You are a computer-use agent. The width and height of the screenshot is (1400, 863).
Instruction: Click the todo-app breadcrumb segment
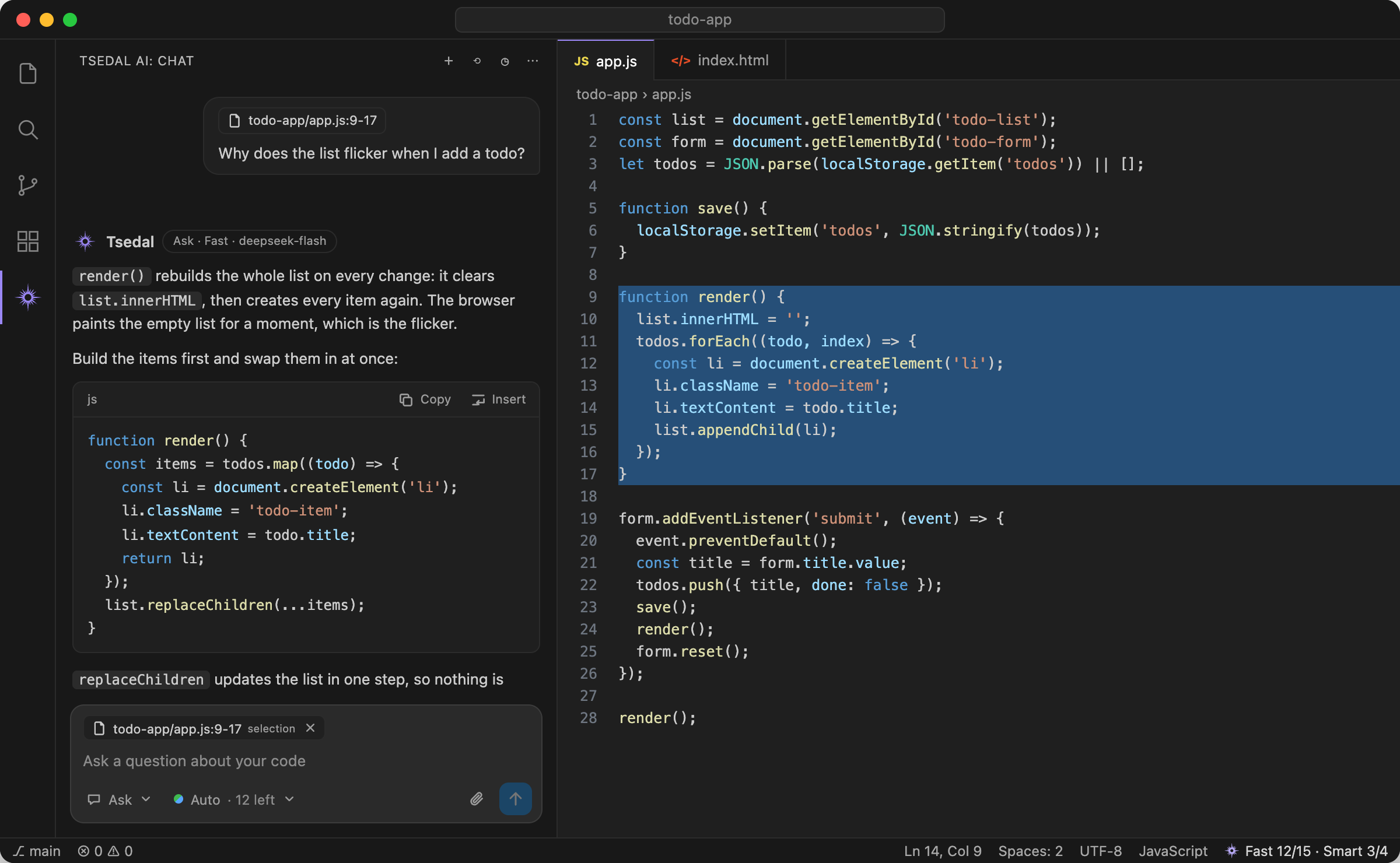(607, 94)
